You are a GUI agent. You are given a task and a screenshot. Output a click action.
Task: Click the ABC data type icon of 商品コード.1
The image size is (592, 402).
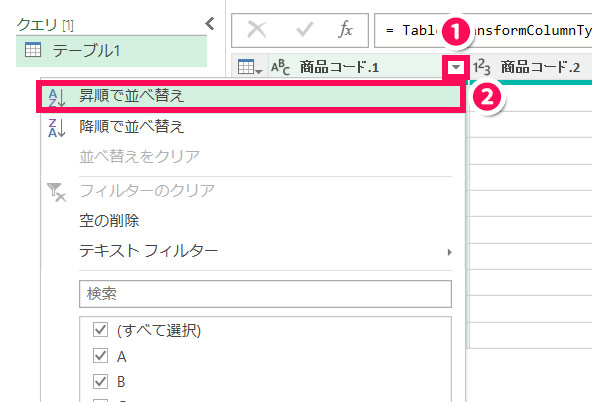281,68
